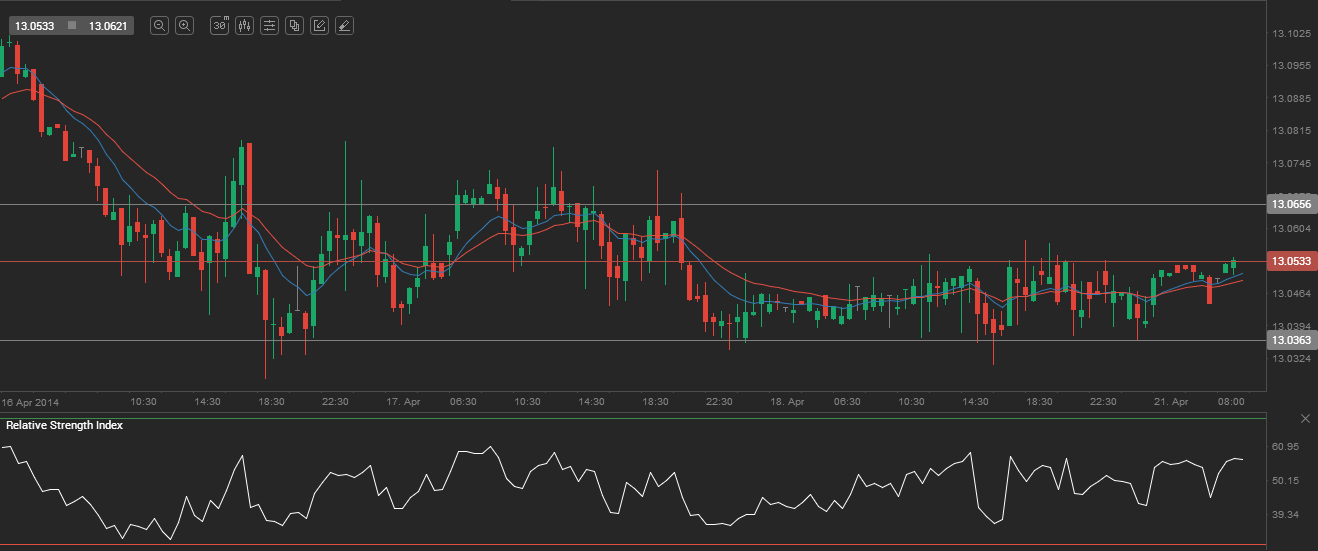
Task: Select the eraser tool
Action: 344,26
